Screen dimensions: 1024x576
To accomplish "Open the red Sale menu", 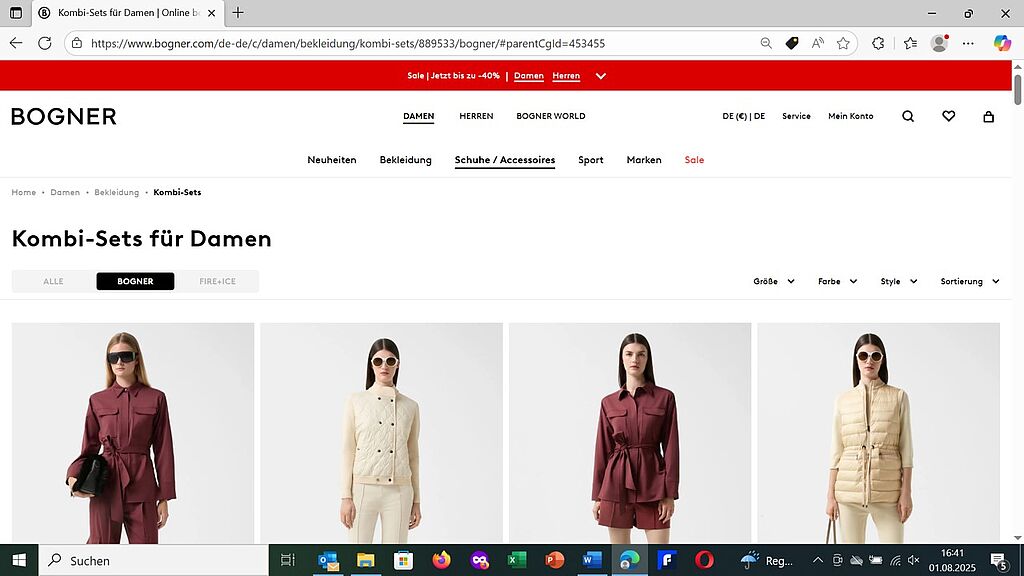I will pyautogui.click(x=694, y=160).
